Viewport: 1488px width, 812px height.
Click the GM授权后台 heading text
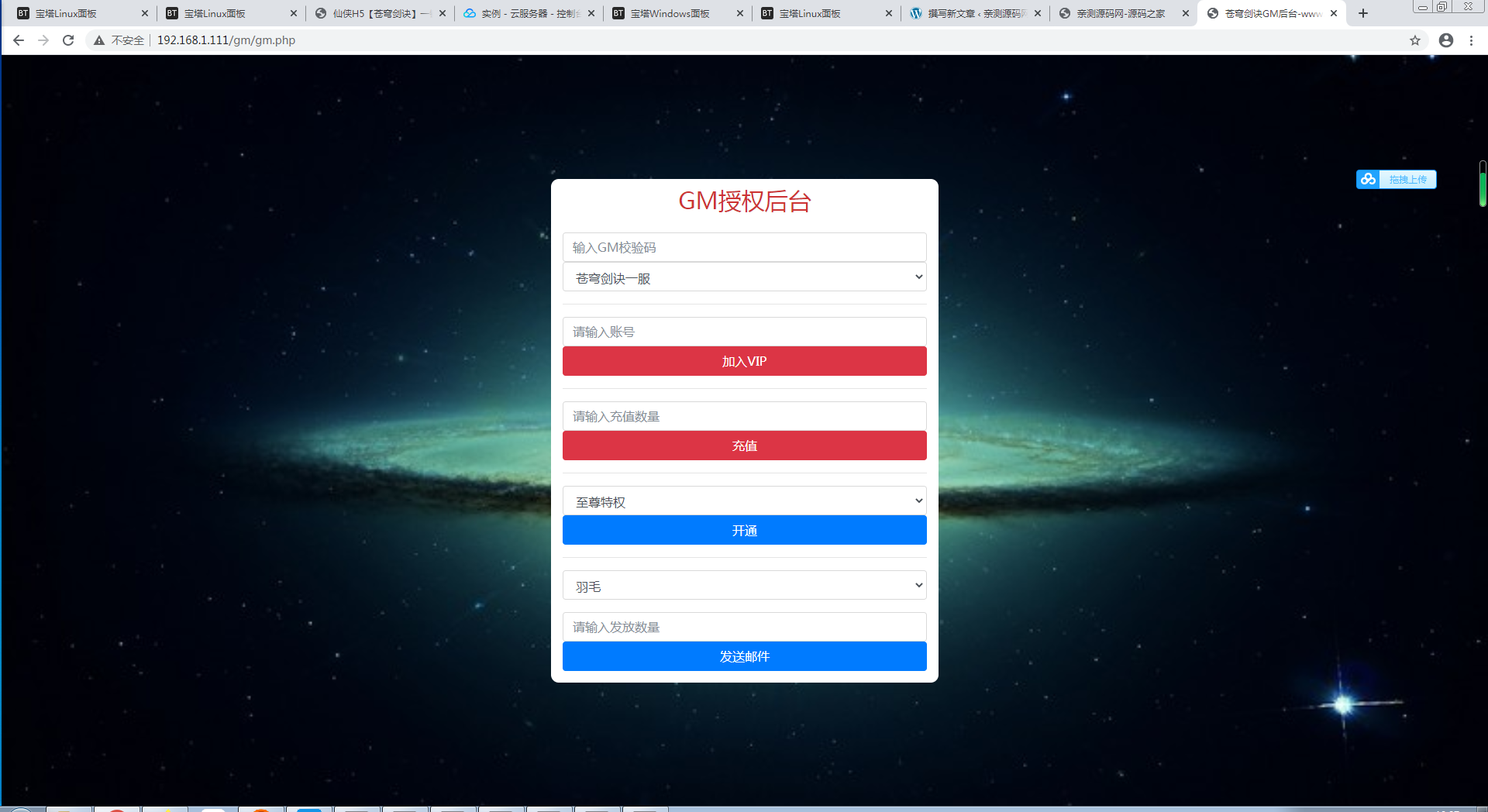(745, 201)
